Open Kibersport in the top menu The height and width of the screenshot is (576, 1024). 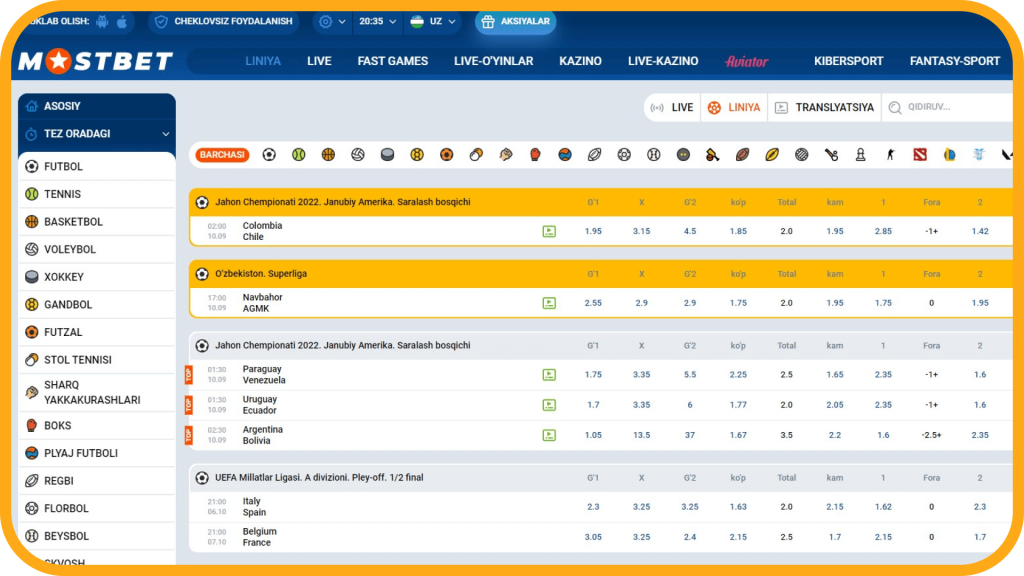[848, 61]
